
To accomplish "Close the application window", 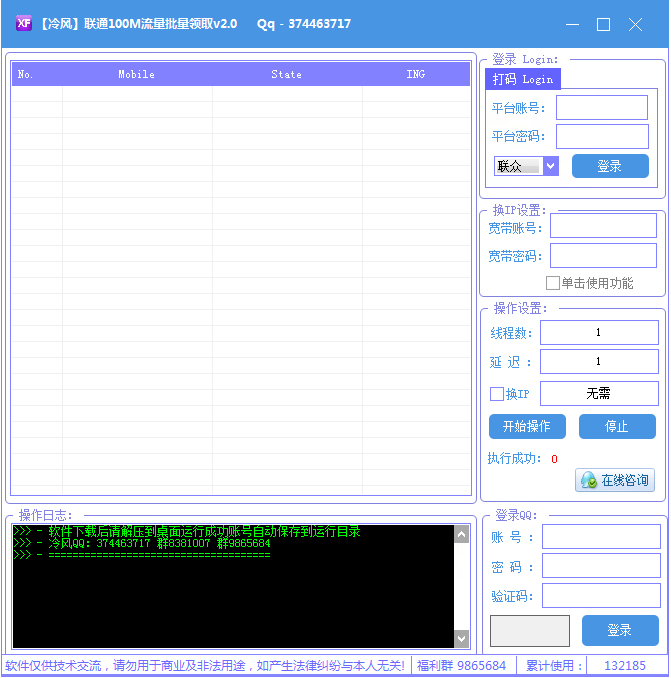I will 635,25.
